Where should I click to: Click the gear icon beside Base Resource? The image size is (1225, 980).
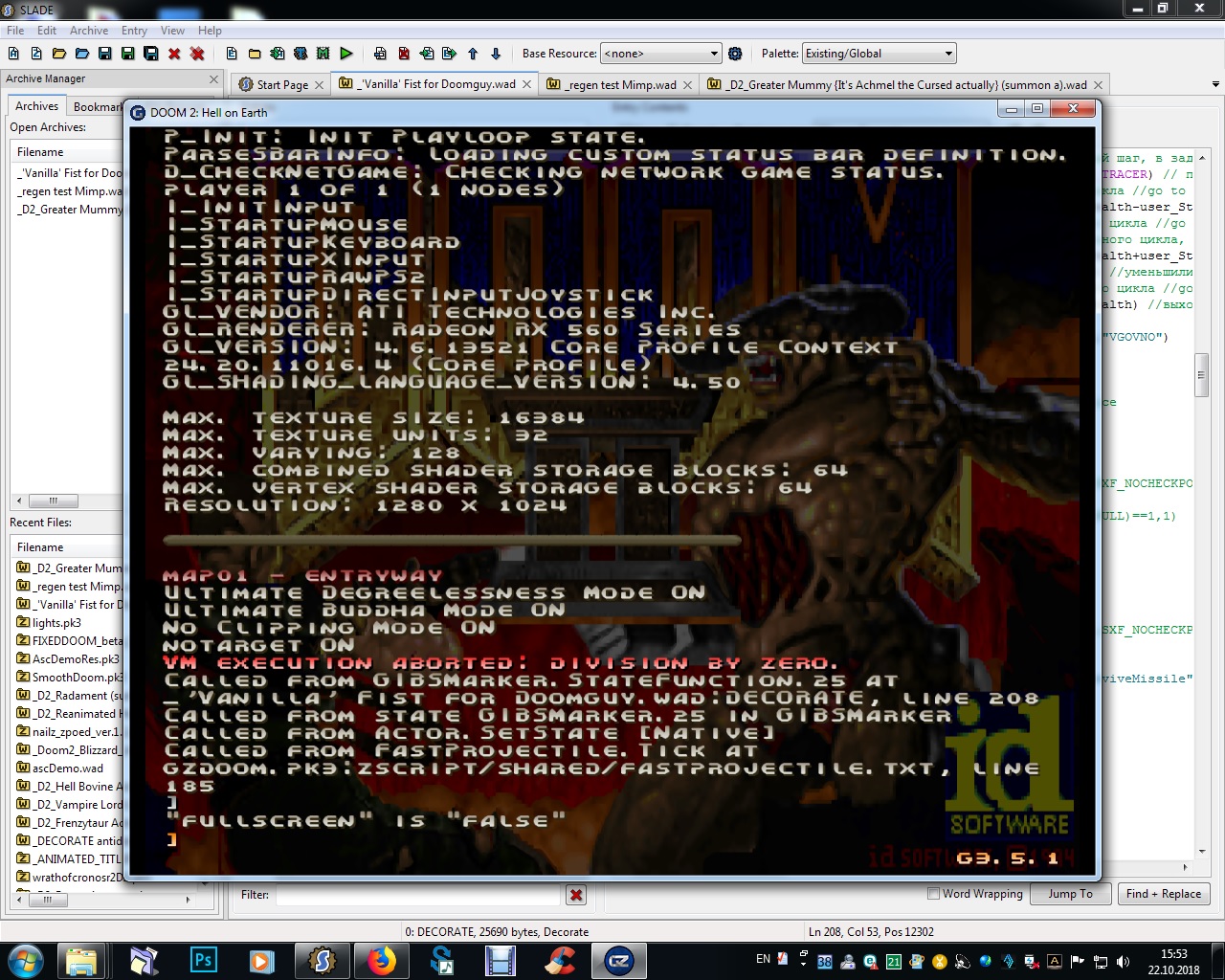(735, 54)
